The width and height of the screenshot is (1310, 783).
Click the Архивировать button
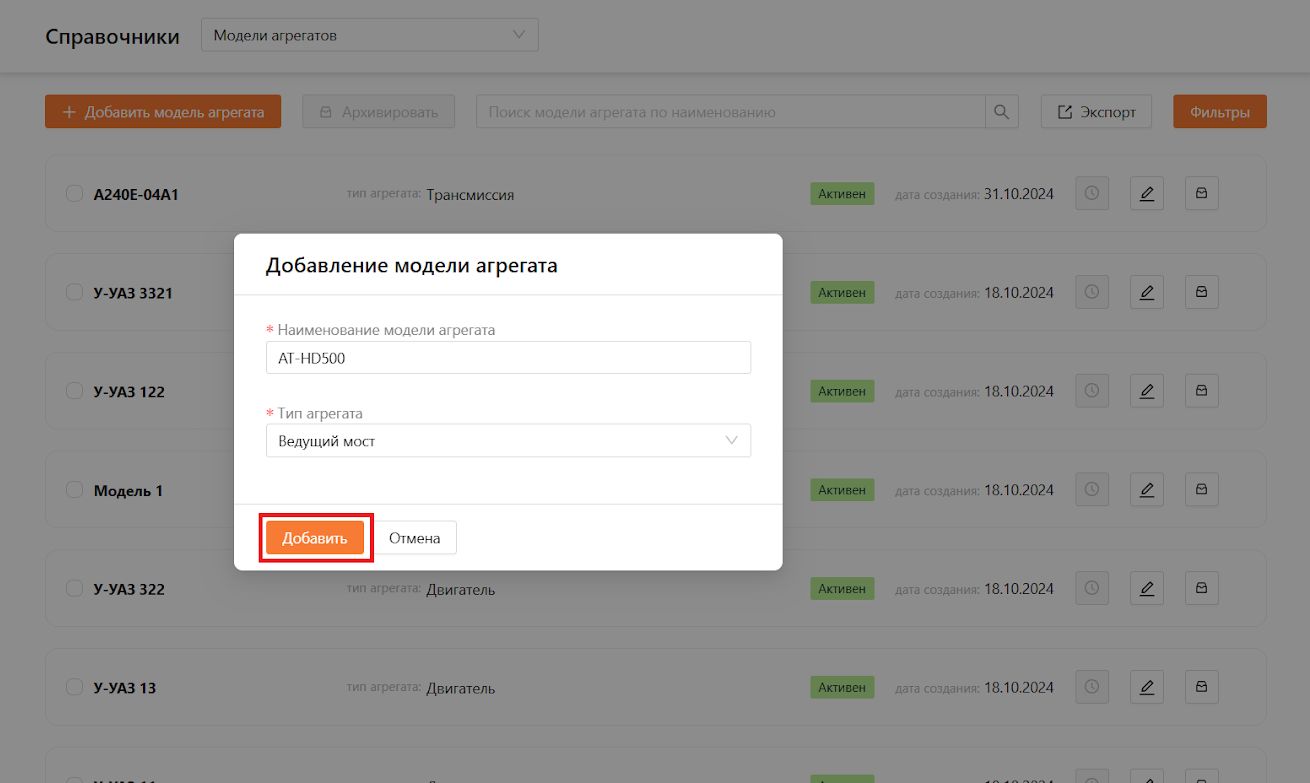tap(379, 112)
